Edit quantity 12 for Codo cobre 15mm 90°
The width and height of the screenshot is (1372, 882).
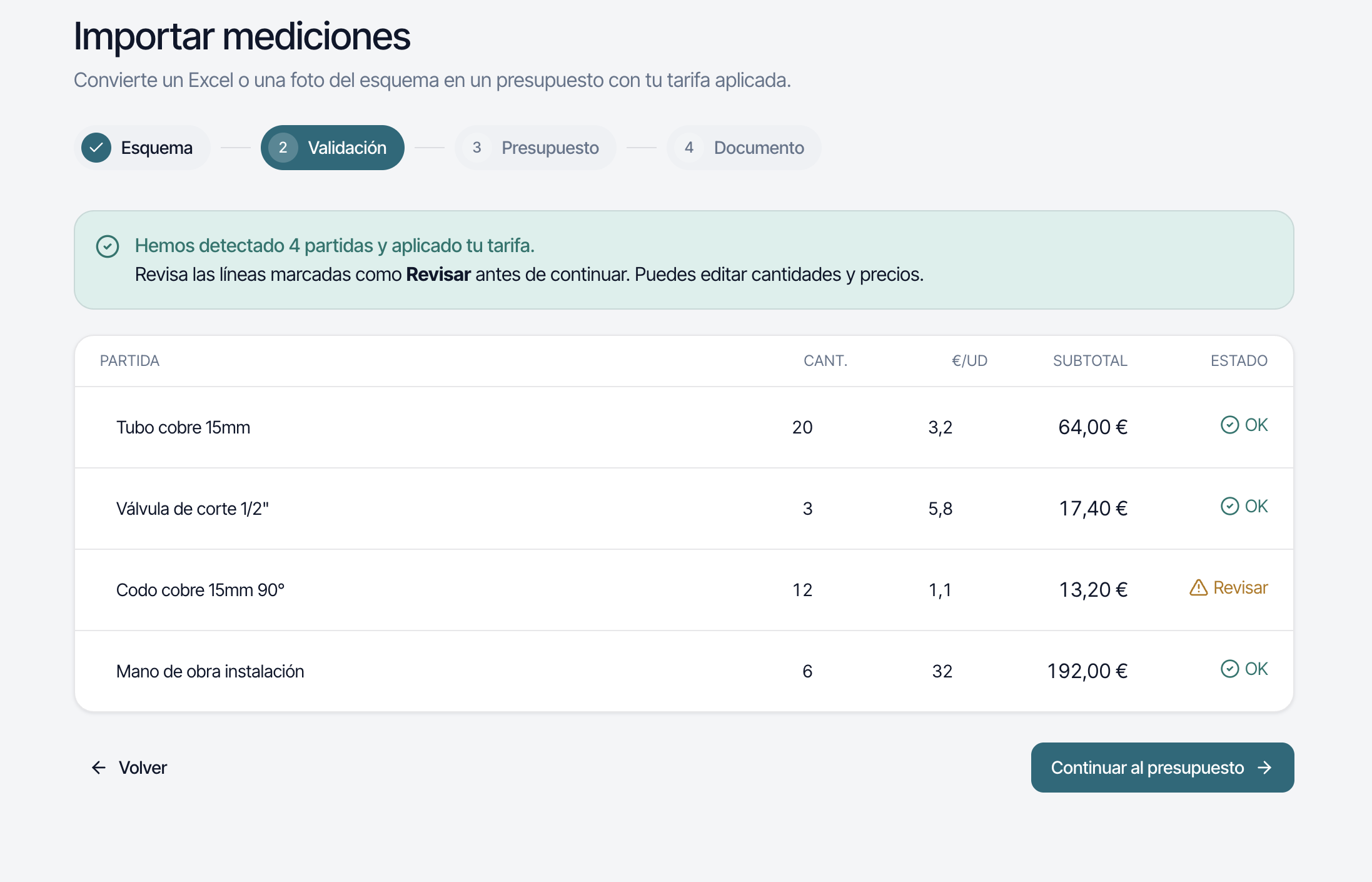tap(802, 590)
